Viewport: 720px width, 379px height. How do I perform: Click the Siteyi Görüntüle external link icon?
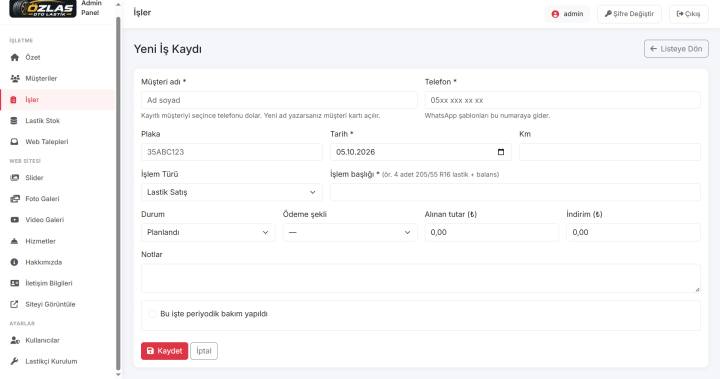coord(14,304)
